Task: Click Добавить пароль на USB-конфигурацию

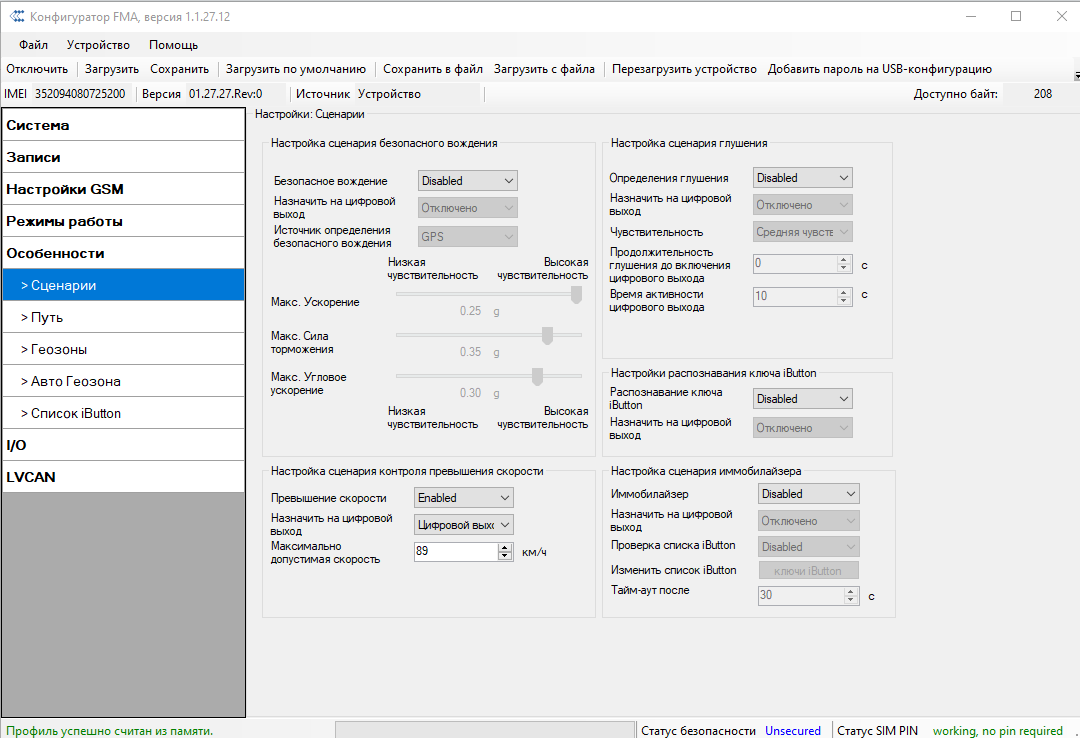Action: [x=879, y=69]
